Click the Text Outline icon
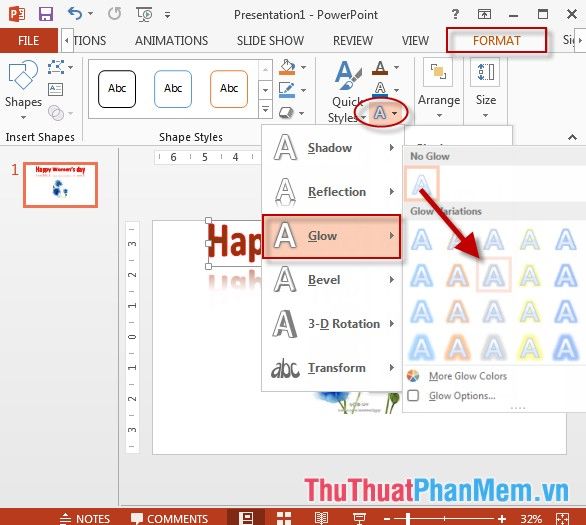This screenshot has width=586, height=525. pos(380,89)
